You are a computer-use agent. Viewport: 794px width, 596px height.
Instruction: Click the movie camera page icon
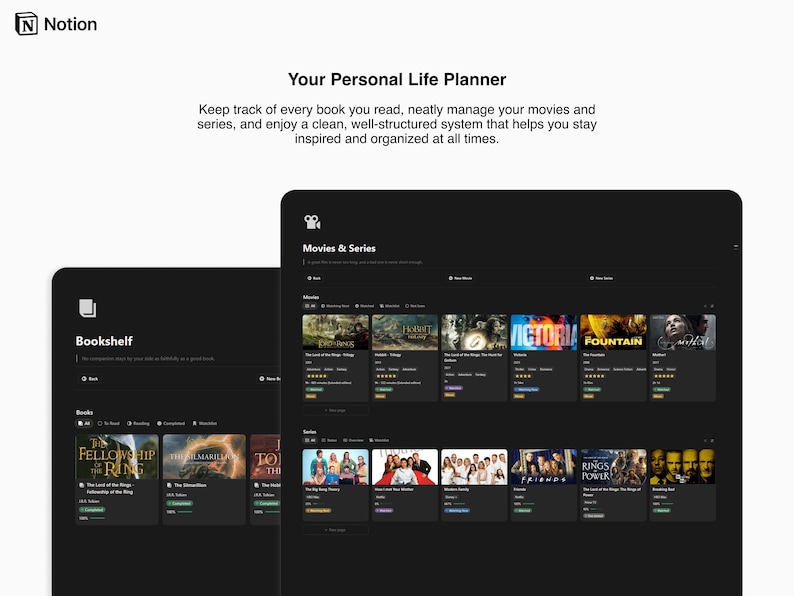(312, 222)
